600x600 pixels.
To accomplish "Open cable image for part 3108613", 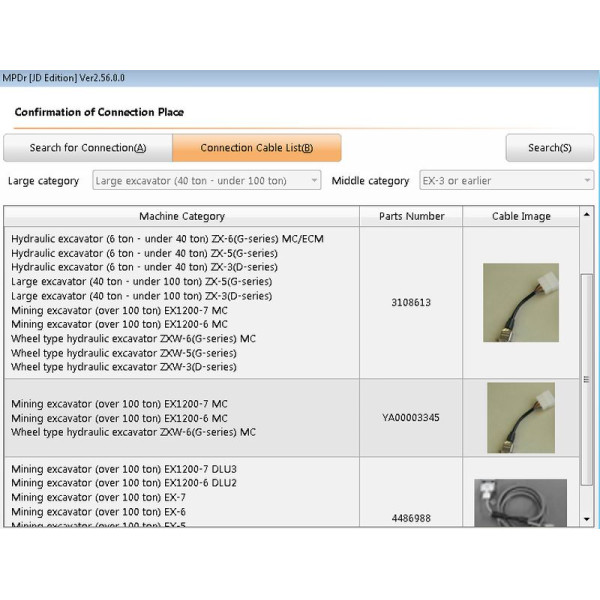I will coord(520,302).
